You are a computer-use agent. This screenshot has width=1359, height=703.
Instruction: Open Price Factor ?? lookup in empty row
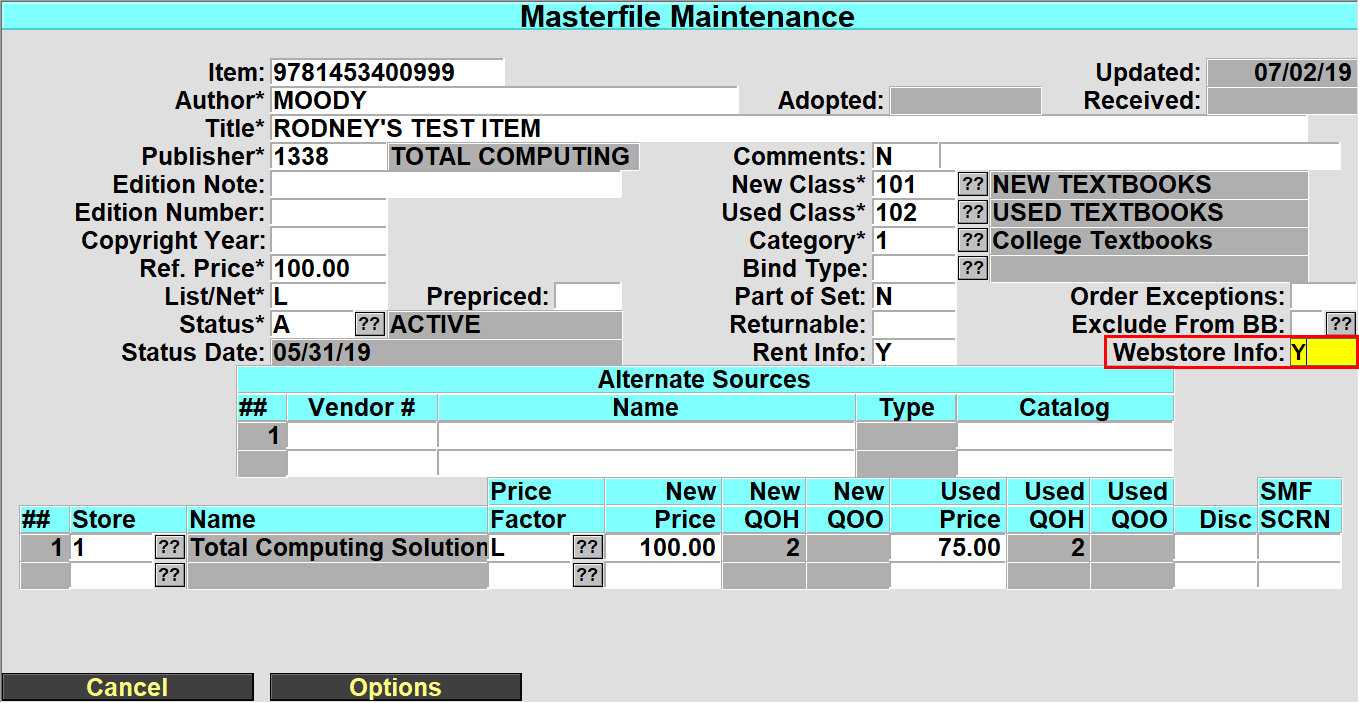(588, 576)
